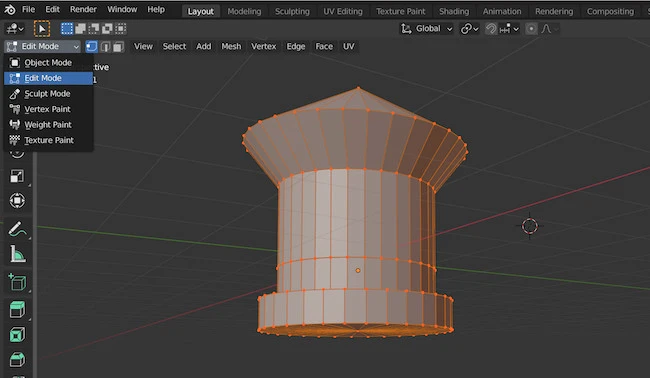Open the Vertex menu
The height and width of the screenshot is (378, 650).
click(x=264, y=46)
